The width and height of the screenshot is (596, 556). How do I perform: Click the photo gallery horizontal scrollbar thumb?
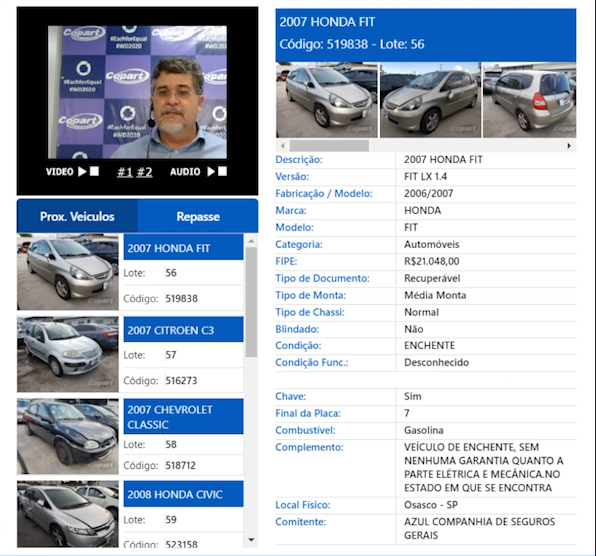(x=329, y=146)
